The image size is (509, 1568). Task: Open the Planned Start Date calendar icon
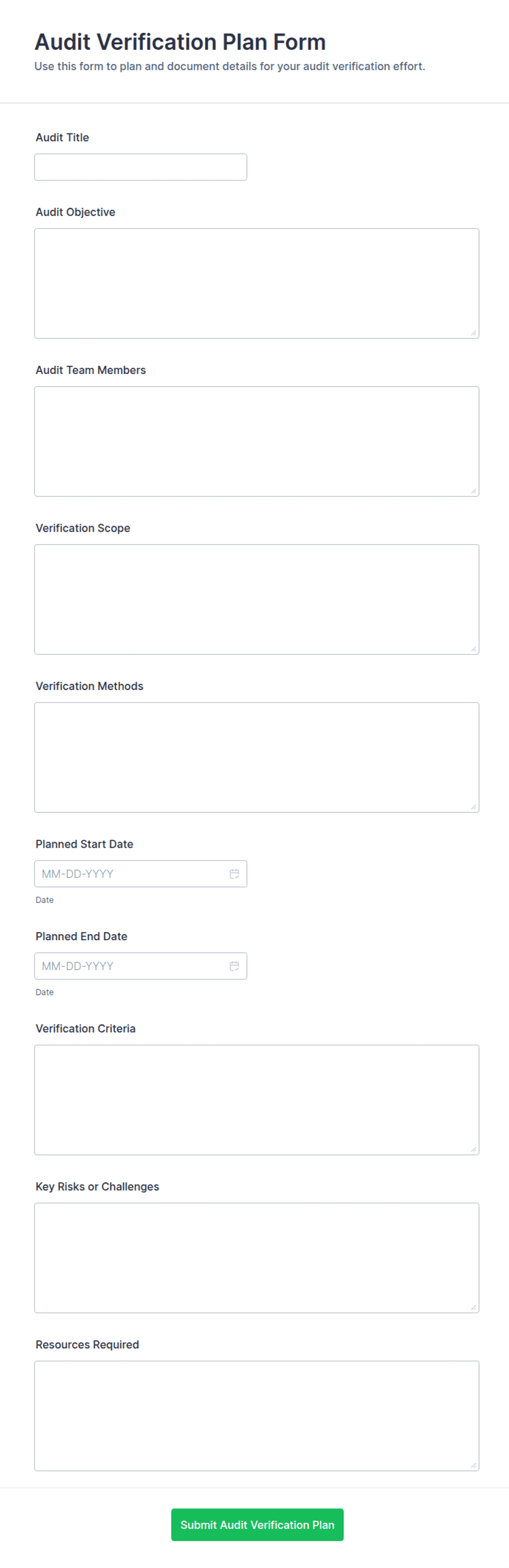(x=234, y=873)
